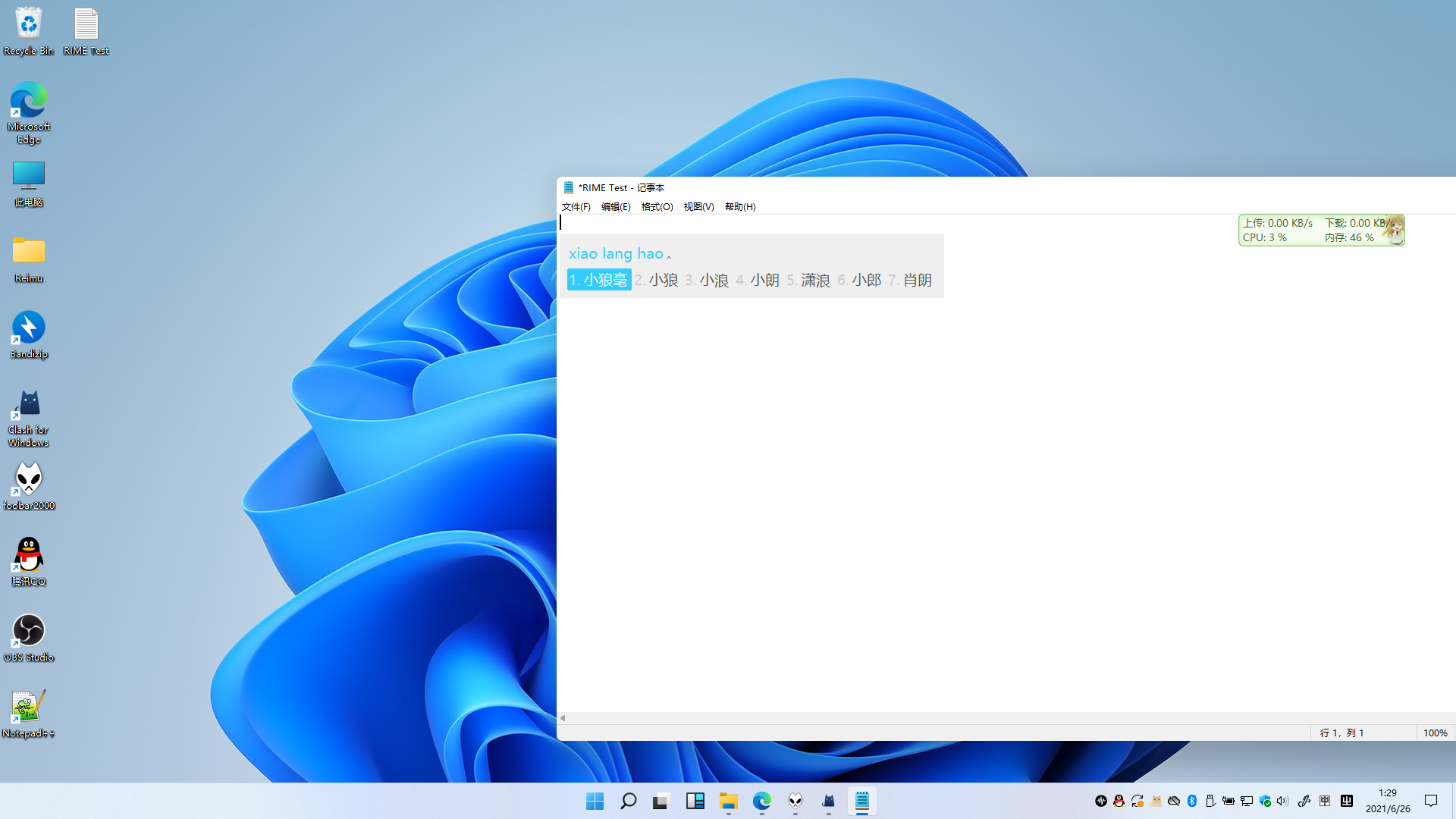The width and height of the screenshot is (1456, 819).
Task: Launch Microsoft Edge from the taskbar
Action: click(x=762, y=801)
